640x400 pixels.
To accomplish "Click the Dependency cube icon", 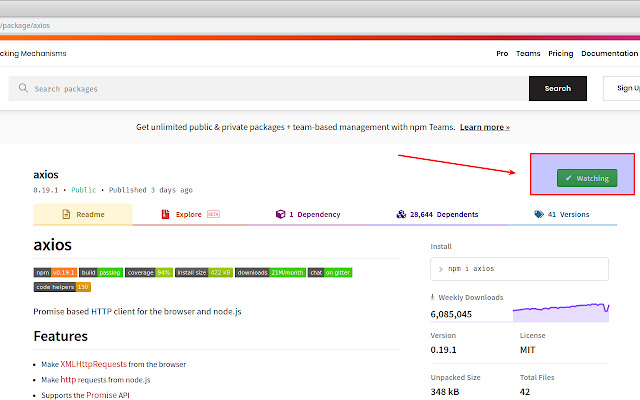I will click(280, 214).
